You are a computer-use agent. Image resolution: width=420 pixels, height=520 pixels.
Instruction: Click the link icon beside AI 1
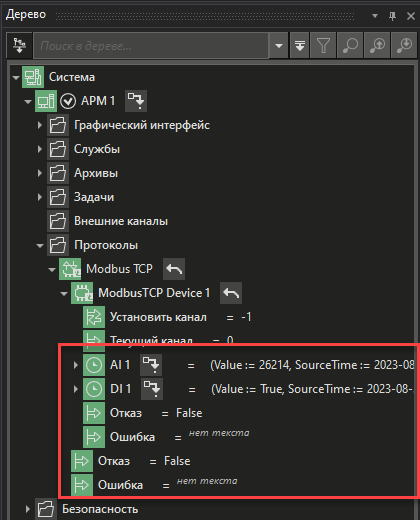point(151,365)
